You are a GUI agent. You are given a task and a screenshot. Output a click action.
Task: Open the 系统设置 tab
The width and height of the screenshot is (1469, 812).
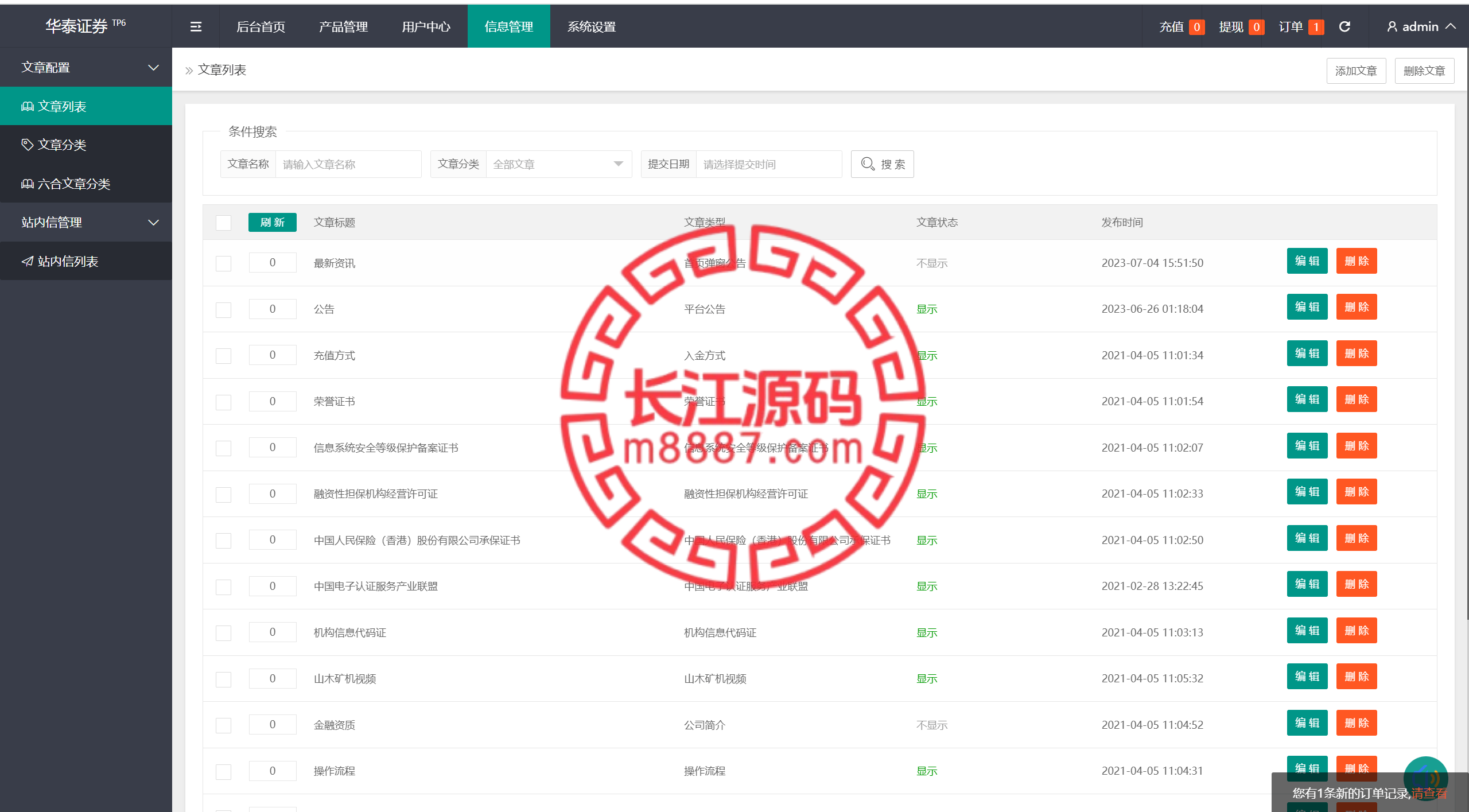591,26
